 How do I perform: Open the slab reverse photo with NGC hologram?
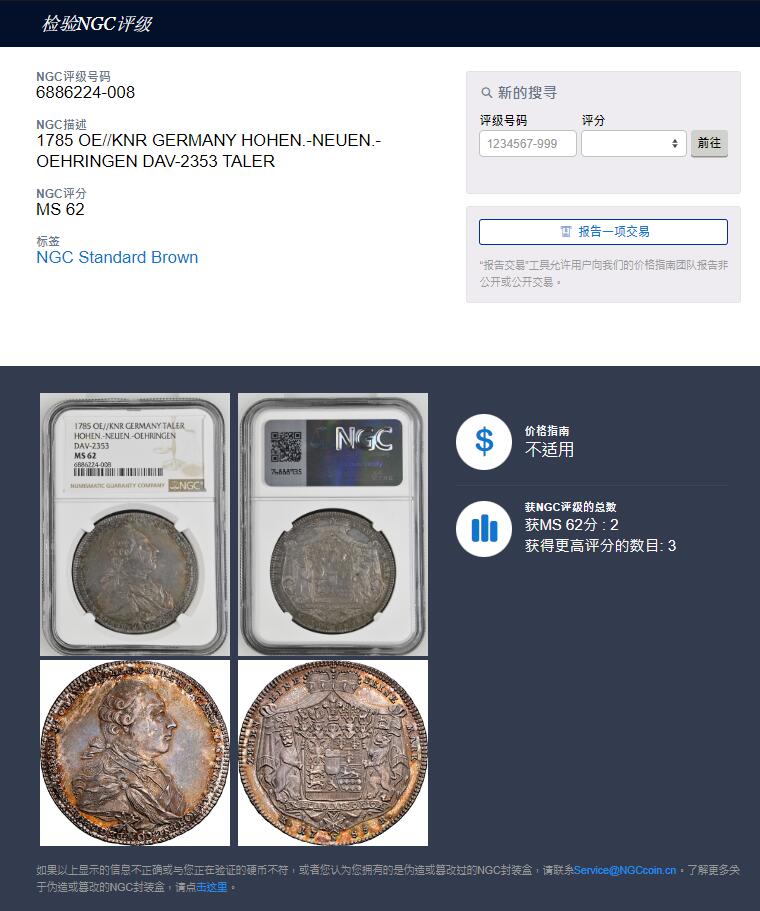333,524
